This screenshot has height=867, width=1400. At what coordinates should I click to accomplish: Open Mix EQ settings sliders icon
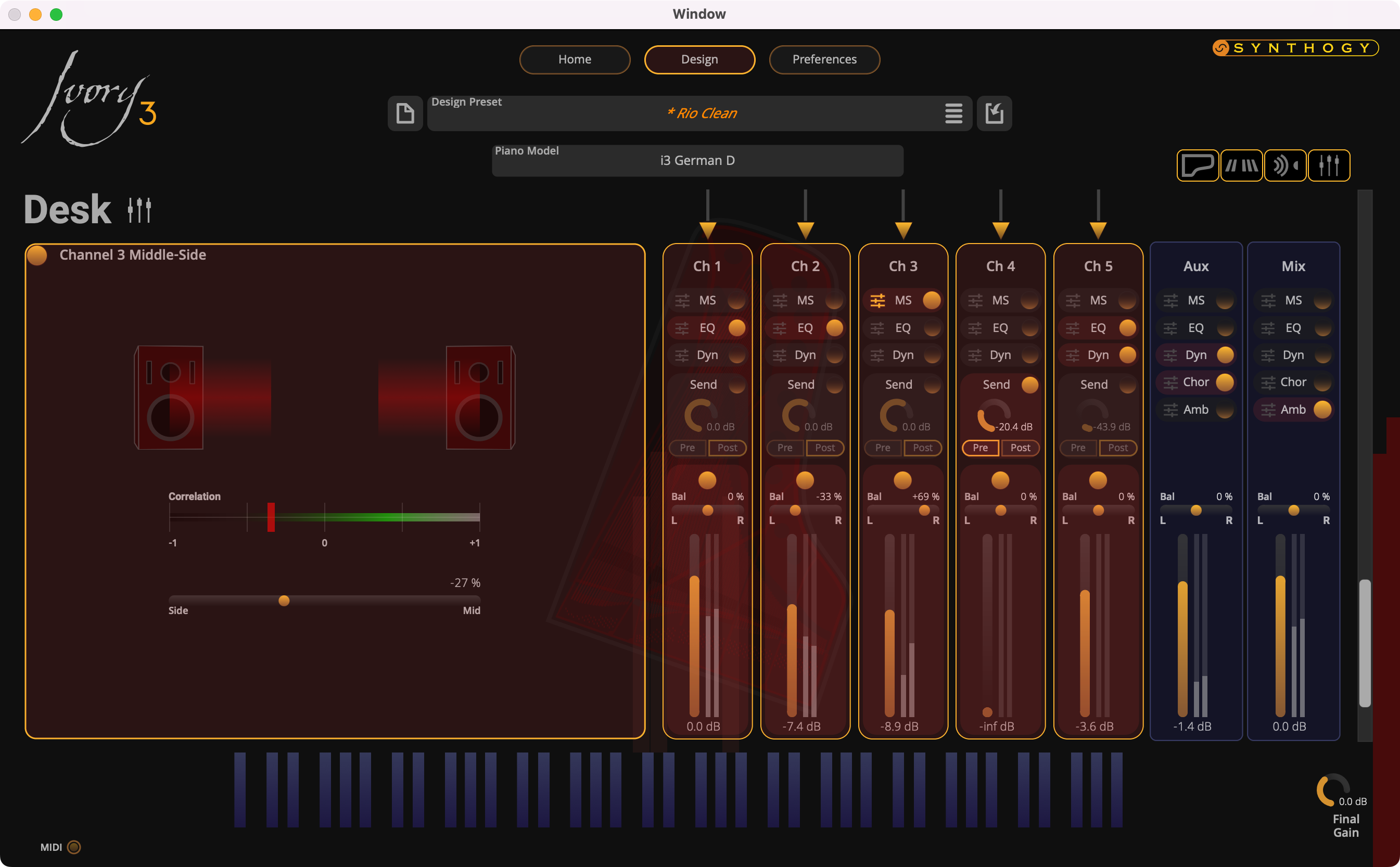click(1268, 328)
